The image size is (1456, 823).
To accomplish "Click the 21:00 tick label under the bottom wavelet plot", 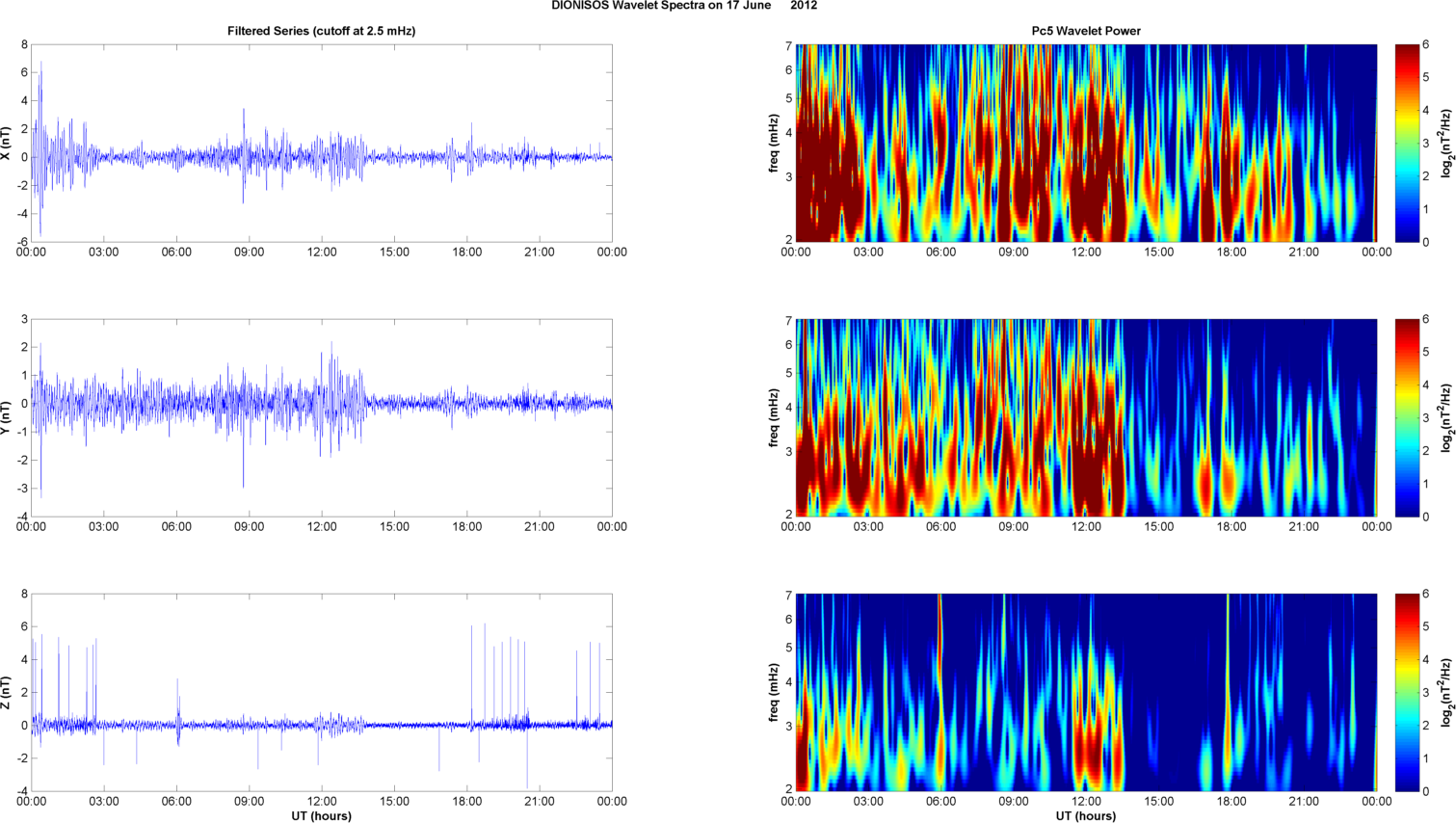I will click(x=1304, y=802).
